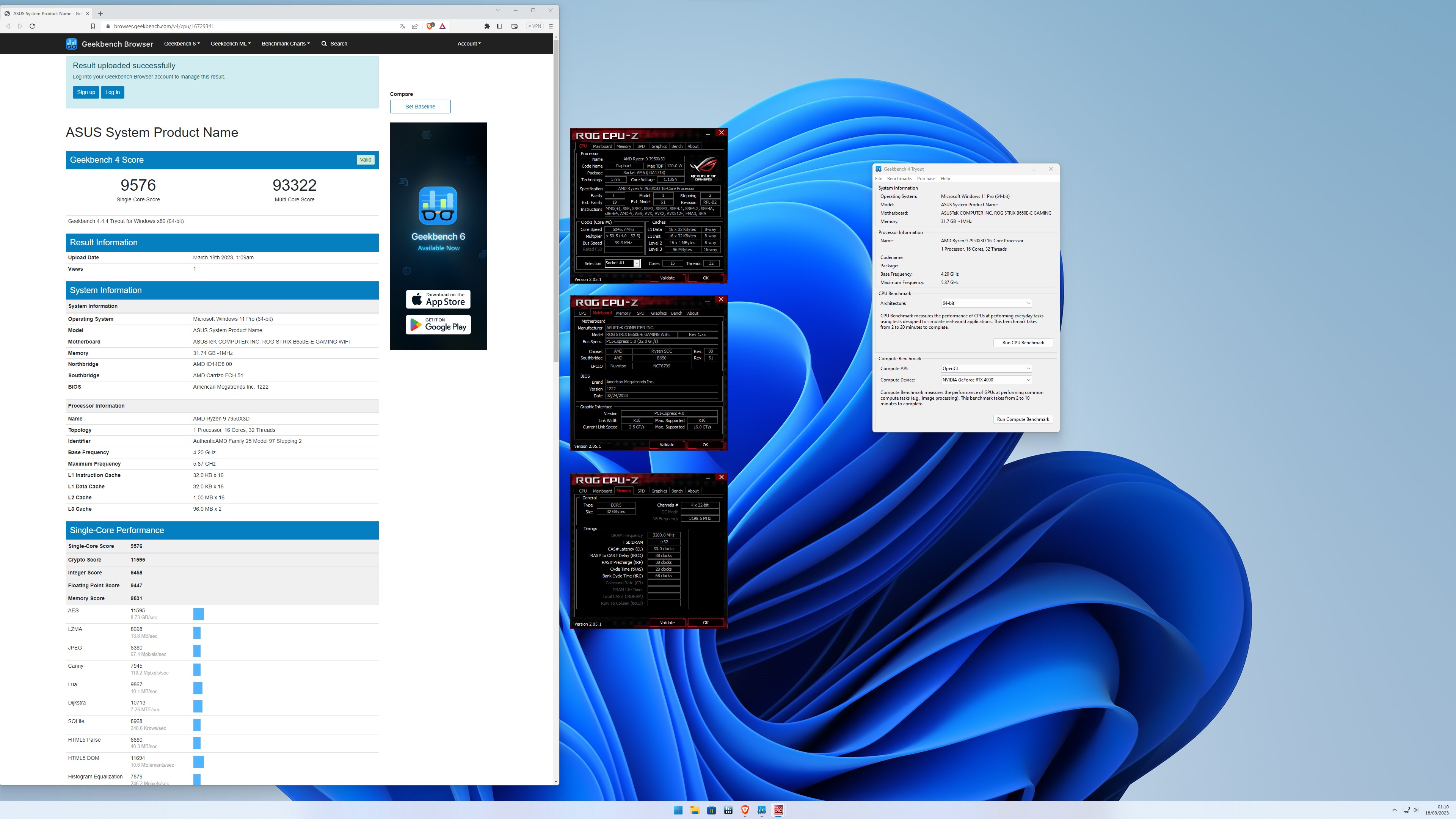Open the Benchmarks menu in Geekbench 4 Tryout

pyautogui.click(x=899, y=179)
